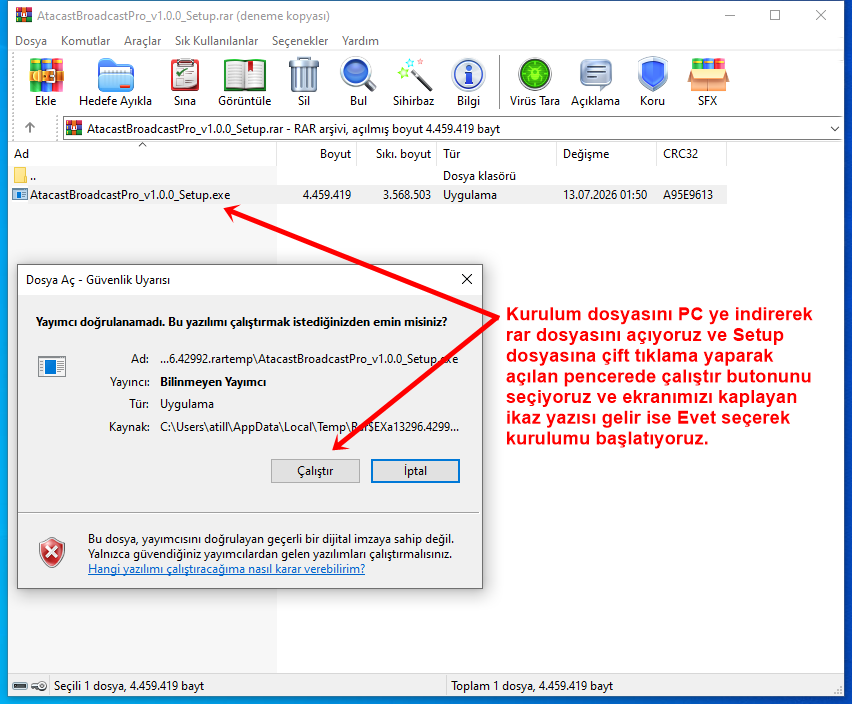Click the Sil trash can icon

(304, 75)
